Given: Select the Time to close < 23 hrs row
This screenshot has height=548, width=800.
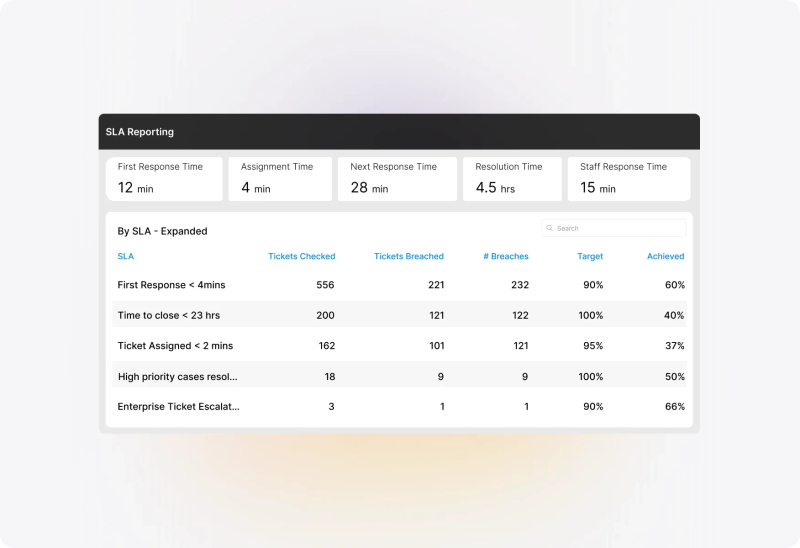Looking at the screenshot, I should (399, 315).
